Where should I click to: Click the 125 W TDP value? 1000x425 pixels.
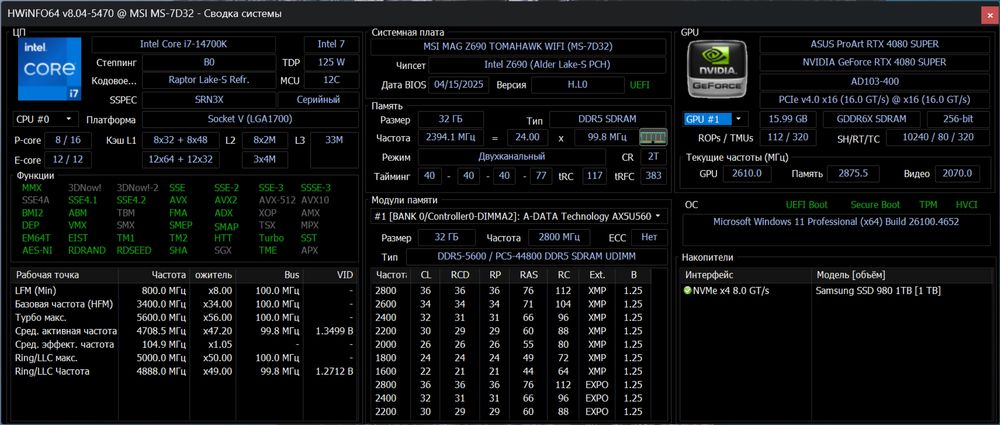tap(331, 63)
